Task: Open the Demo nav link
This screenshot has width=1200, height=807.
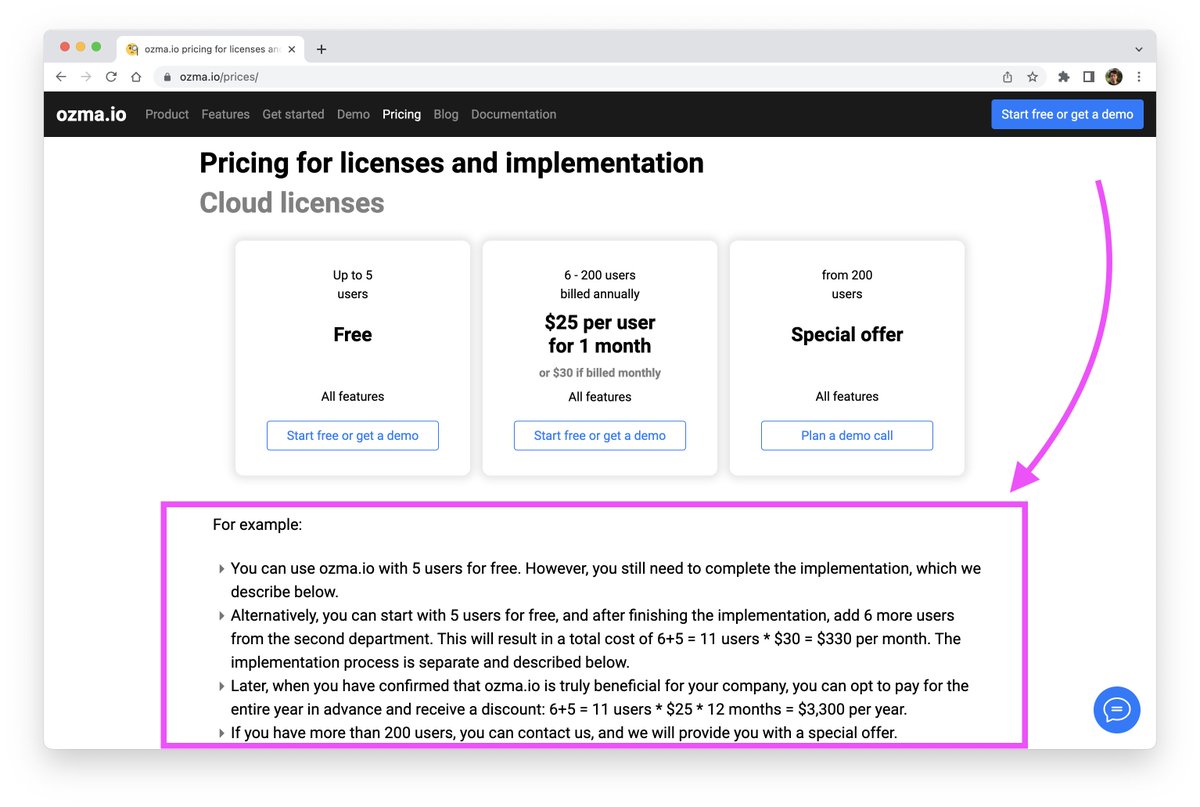Action: point(353,114)
